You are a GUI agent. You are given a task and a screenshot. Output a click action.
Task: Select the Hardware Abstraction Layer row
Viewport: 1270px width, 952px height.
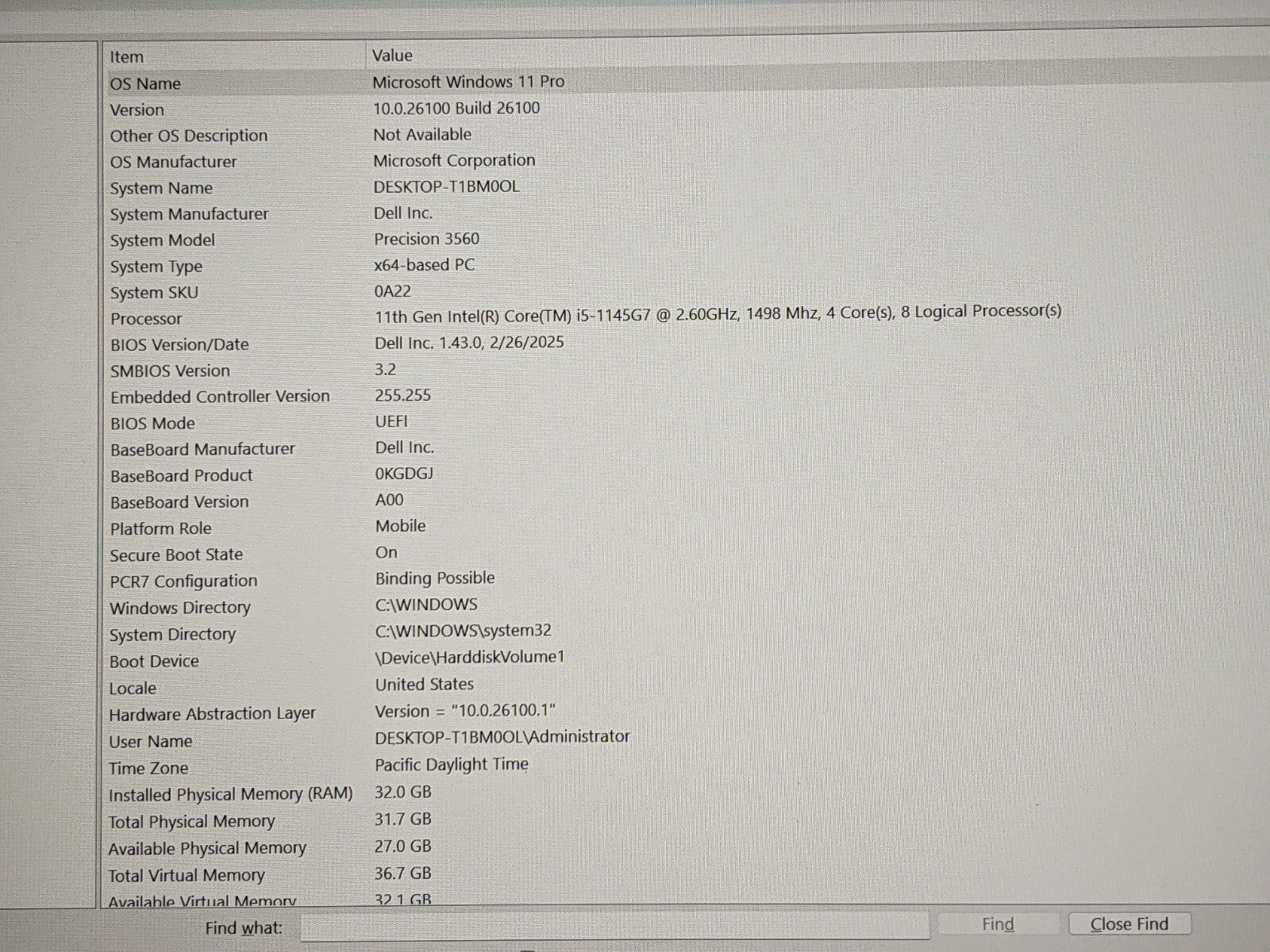[x=212, y=715]
